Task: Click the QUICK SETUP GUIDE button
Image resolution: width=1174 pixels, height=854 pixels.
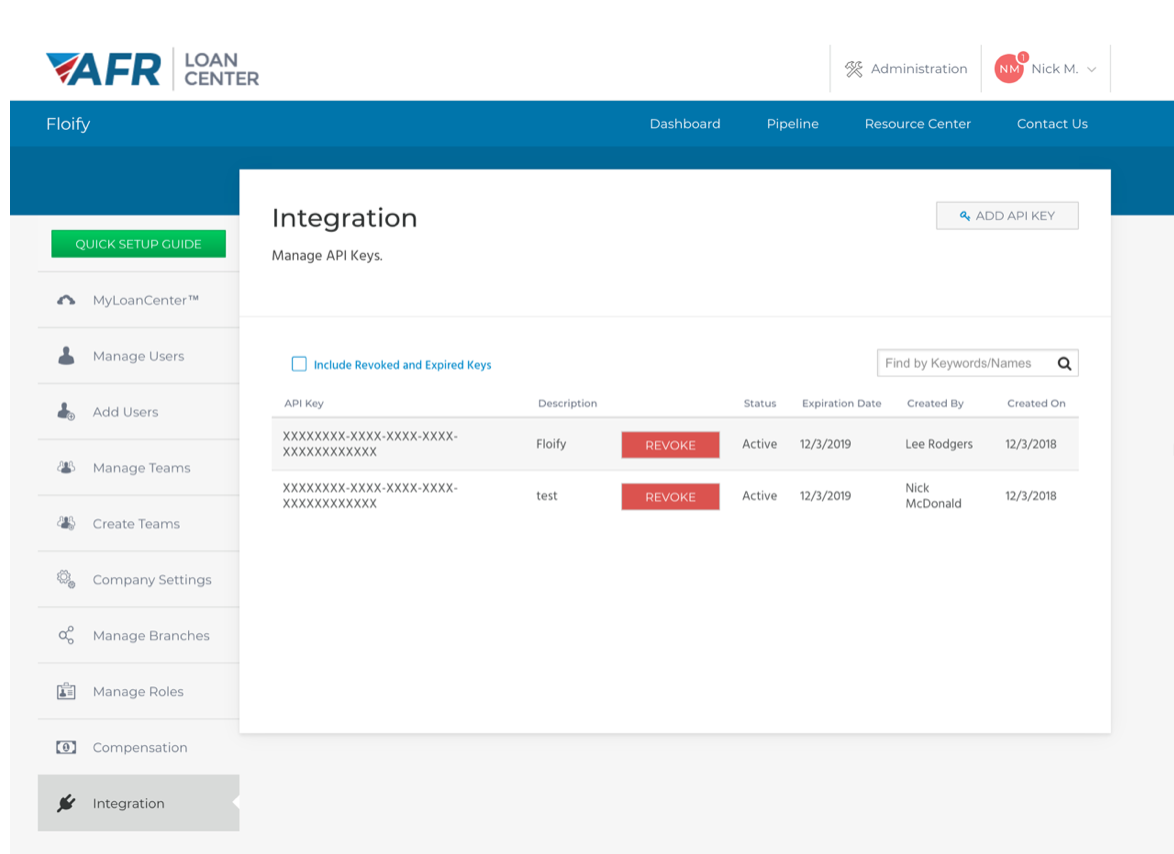Action: click(138, 244)
